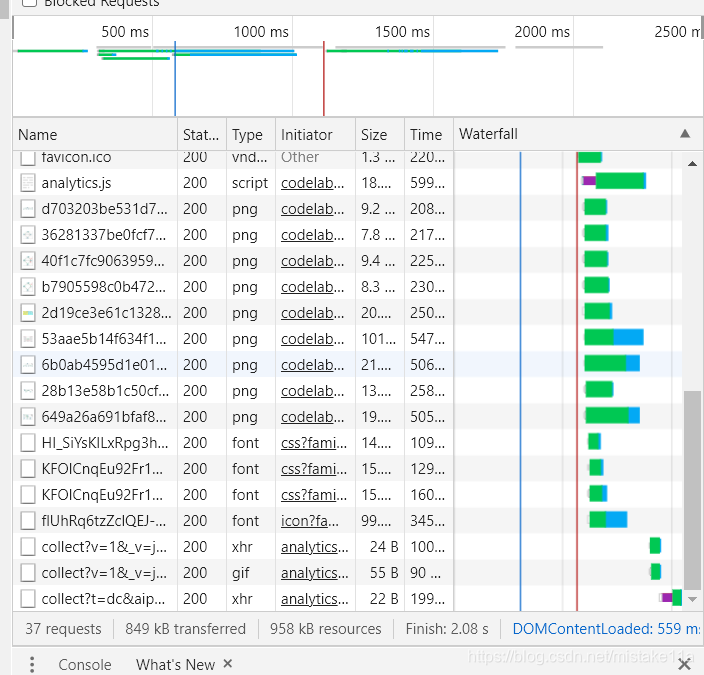The image size is (704, 675).
Task: Click the DOMContentLoaded timing text
Action: (x=606, y=629)
